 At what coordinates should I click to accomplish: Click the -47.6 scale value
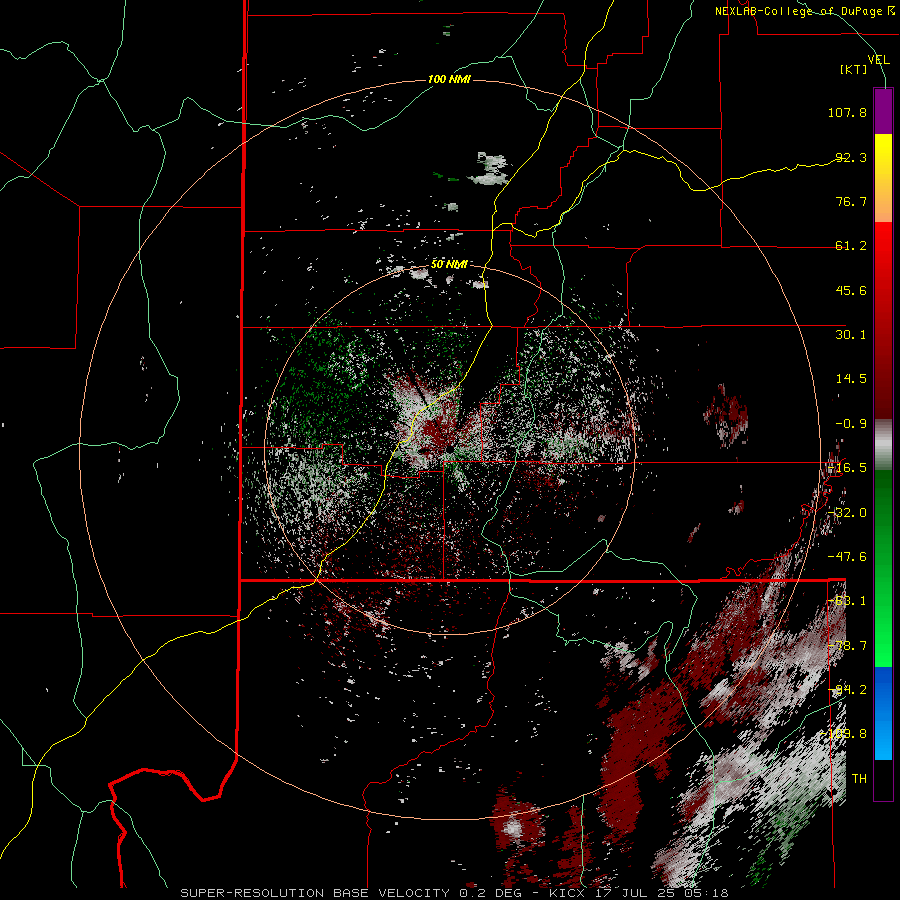(847, 557)
